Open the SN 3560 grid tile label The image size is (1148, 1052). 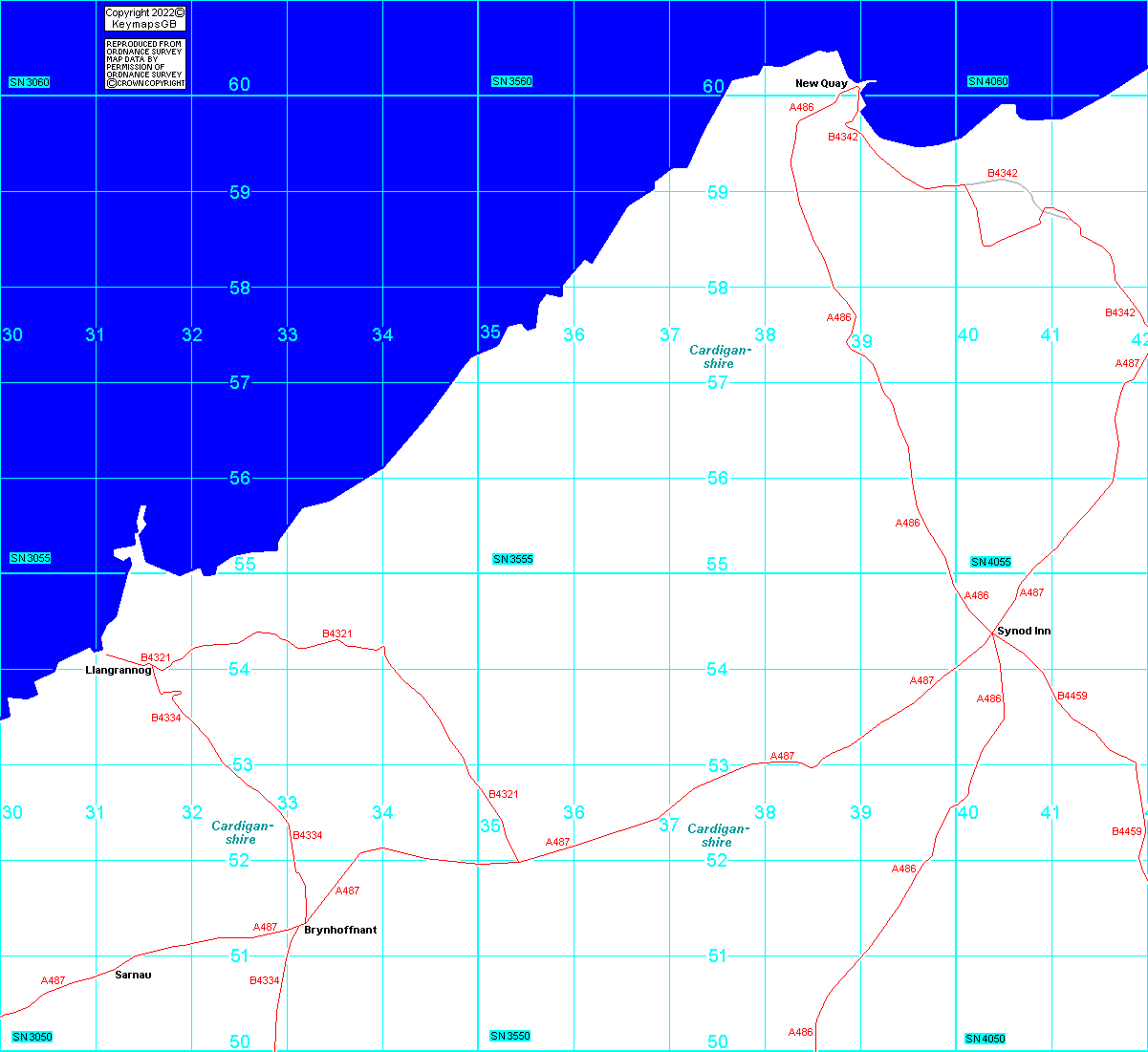coord(512,82)
